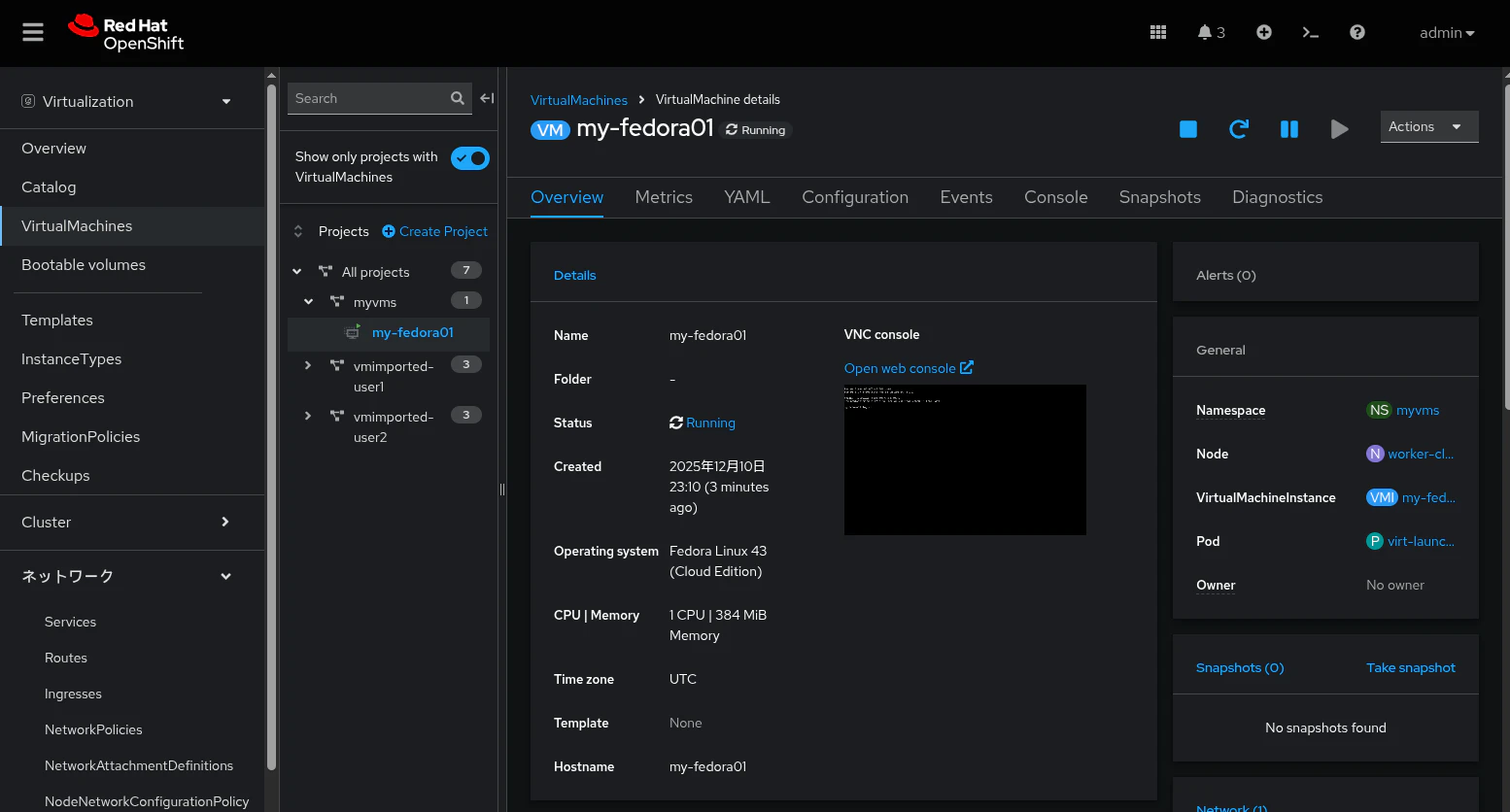Click the my-fedora01 VM icon in tree
Viewport: 1510px width, 812px height.
point(353,332)
